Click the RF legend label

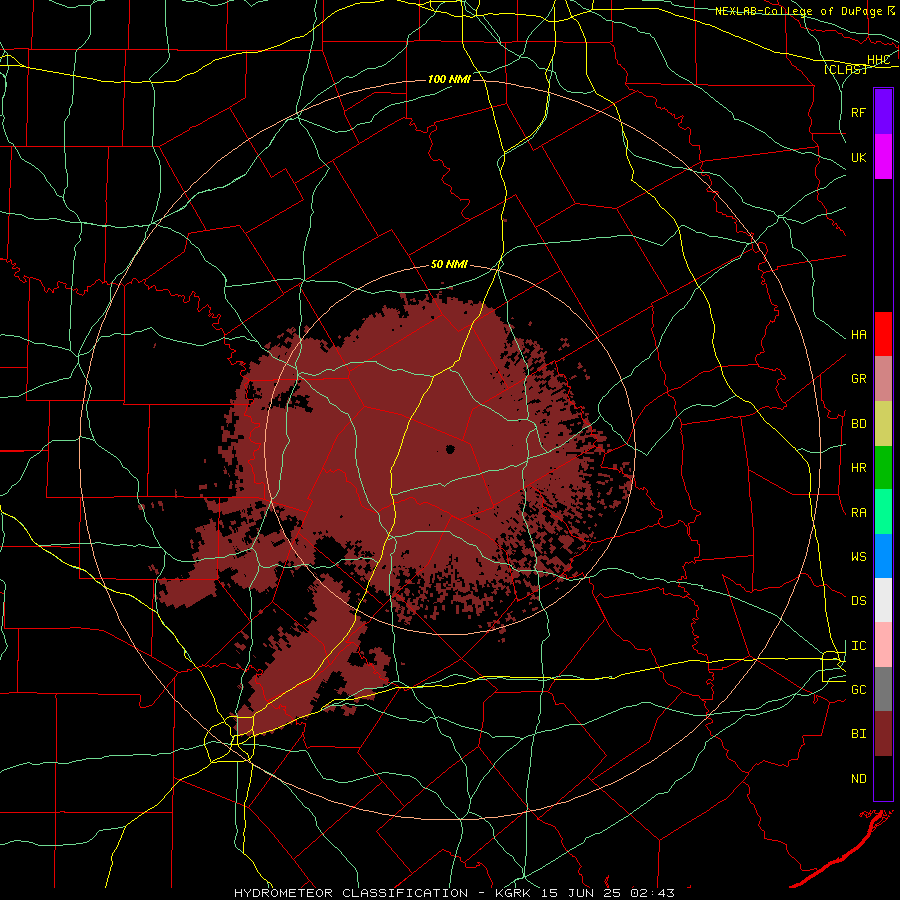[x=859, y=112]
